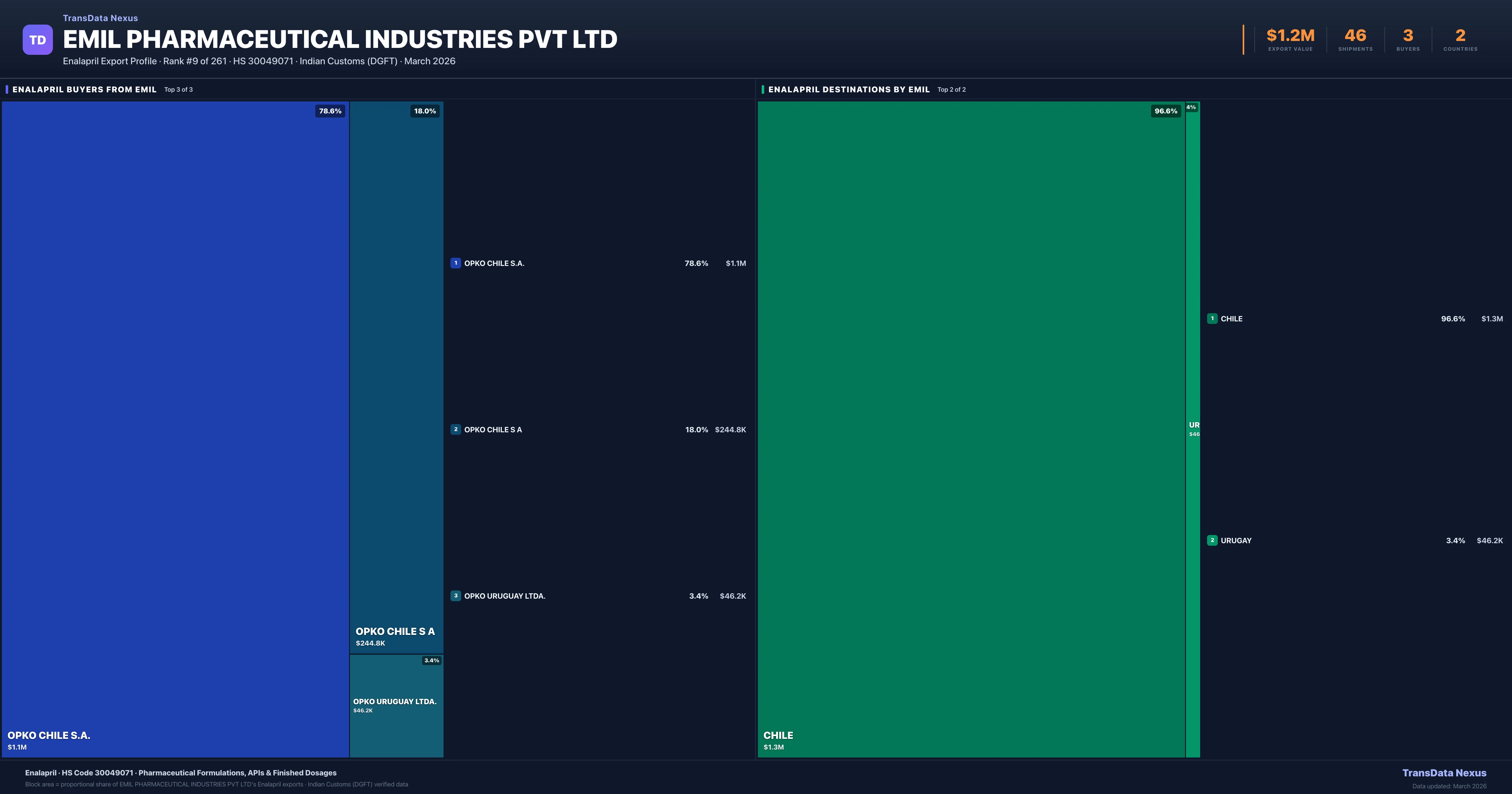Viewport: 1512px width, 794px height.
Task: Click rank 2 badge beside OPKO CHILE S A
Action: (x=455, y=429)
